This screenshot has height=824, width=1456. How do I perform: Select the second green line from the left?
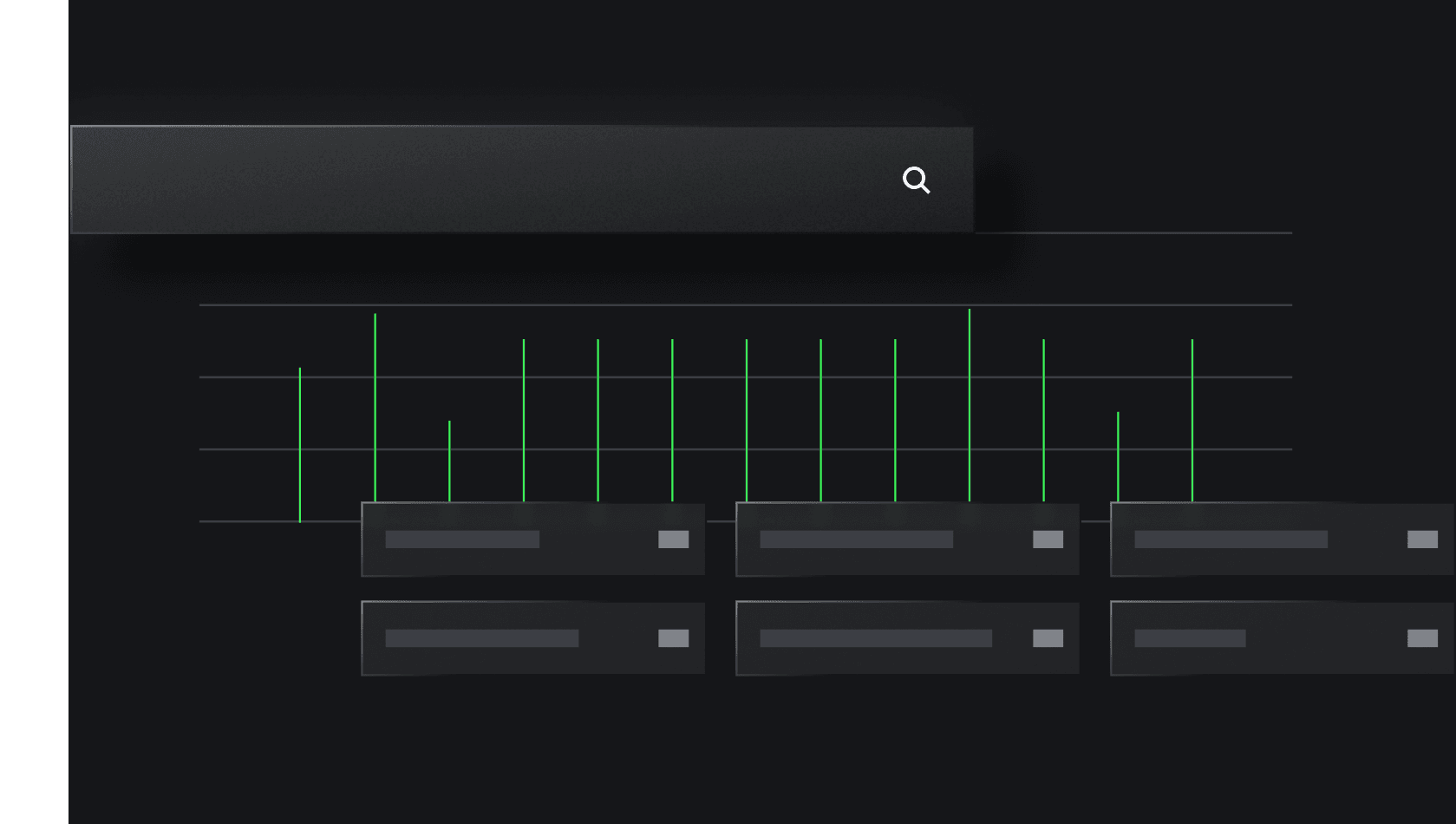pos(375,408)
